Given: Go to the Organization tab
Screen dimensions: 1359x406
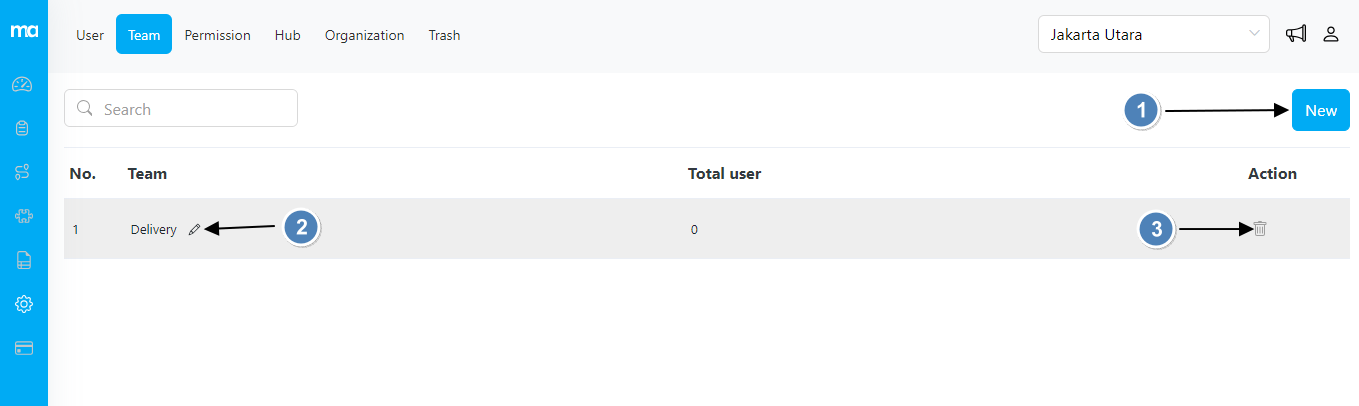Looking at the screenshot, I should click(364, 35).
